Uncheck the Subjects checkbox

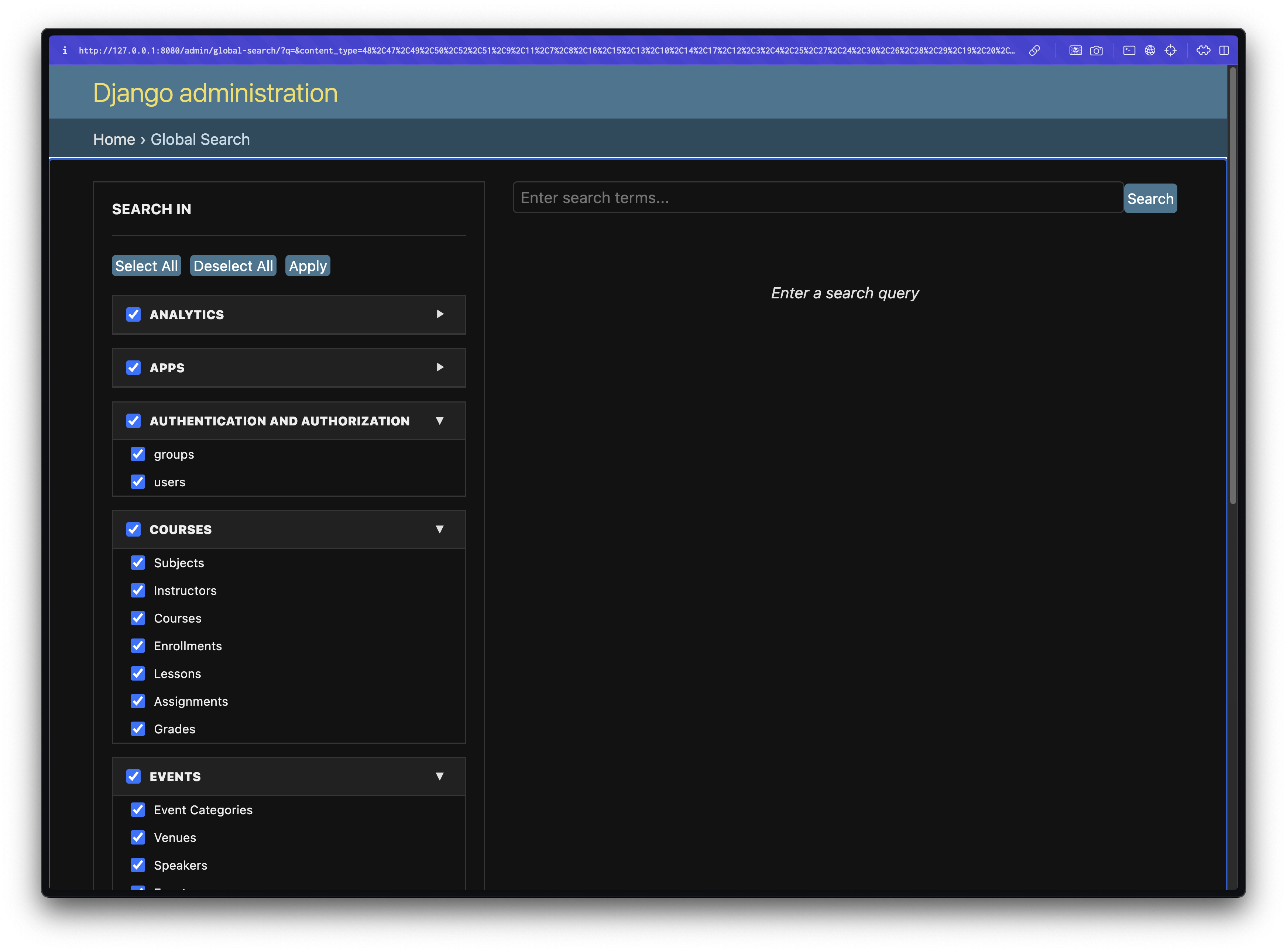coord(138,562)
